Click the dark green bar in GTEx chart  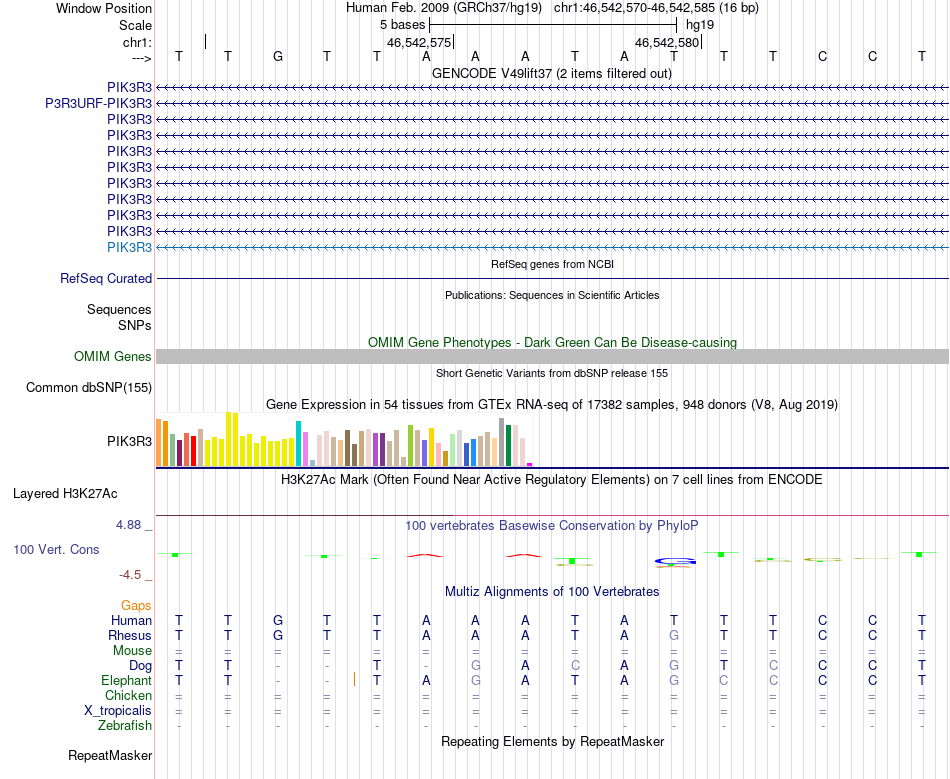tap(509, 445)
